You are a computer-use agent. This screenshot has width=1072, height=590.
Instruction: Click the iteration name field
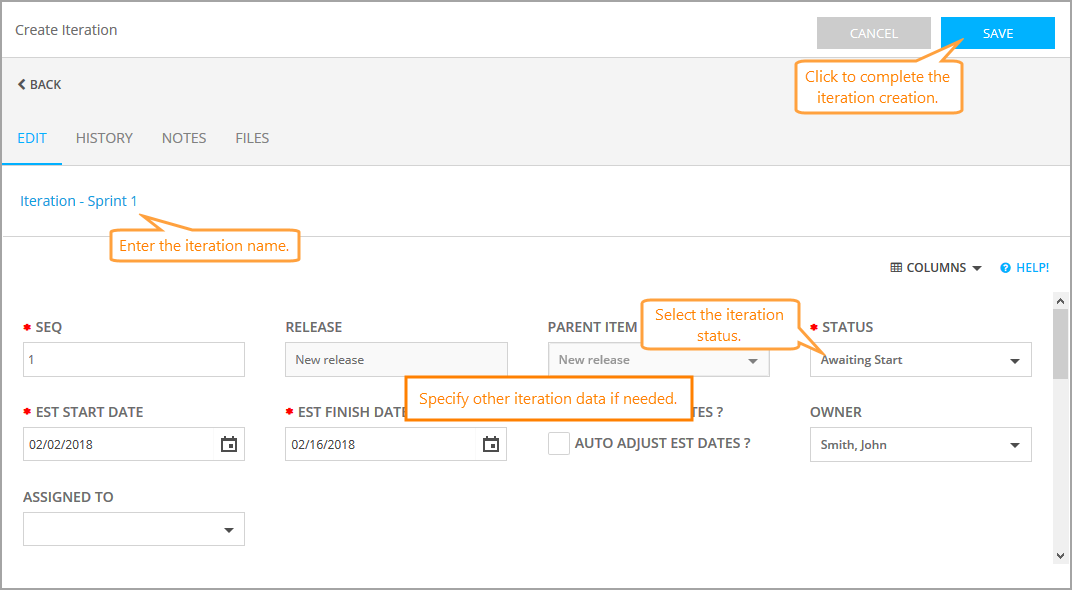click(x=79, y=201)
